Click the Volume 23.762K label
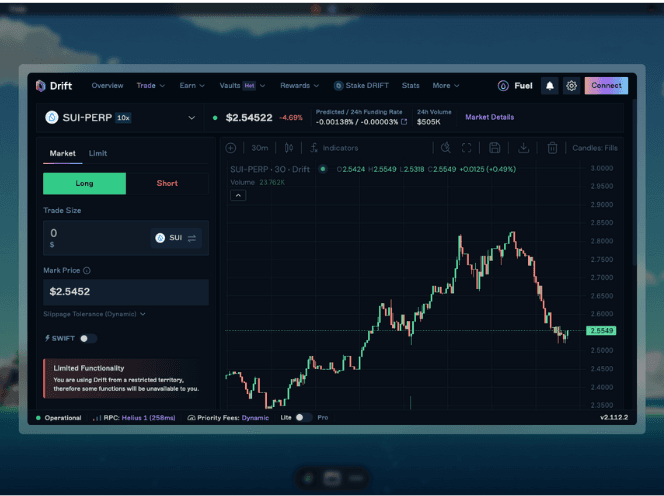Viewport: 664px width, 496px height. (x=257, y=183)
